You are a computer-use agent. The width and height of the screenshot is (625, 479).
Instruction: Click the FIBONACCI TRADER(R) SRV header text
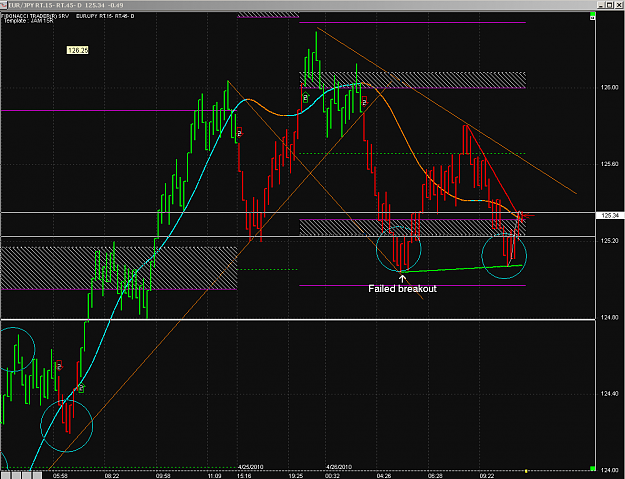(x=35, y=16)
